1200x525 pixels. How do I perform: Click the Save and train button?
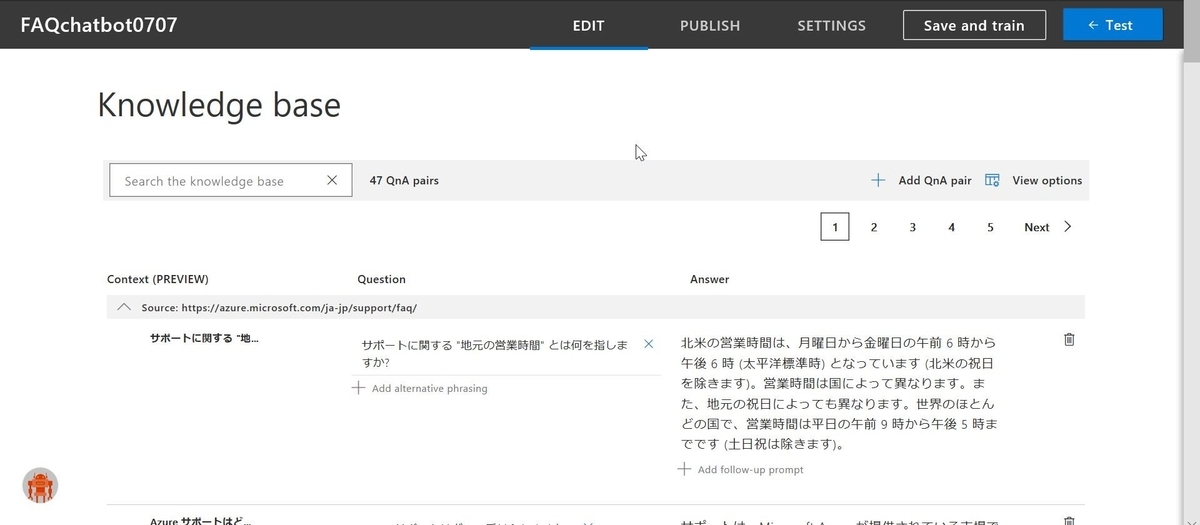974,26
